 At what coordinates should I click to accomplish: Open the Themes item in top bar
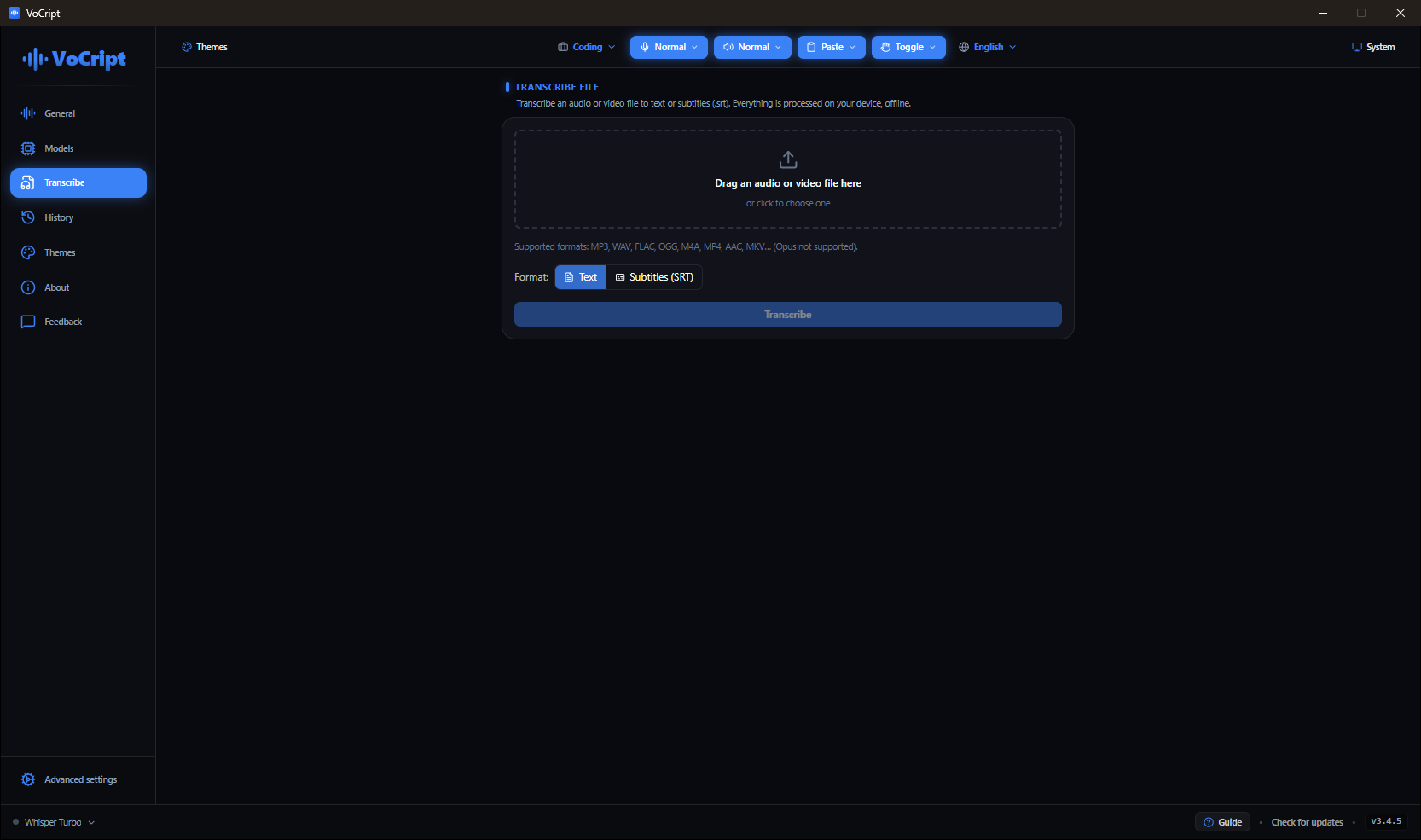click(205, 47)
